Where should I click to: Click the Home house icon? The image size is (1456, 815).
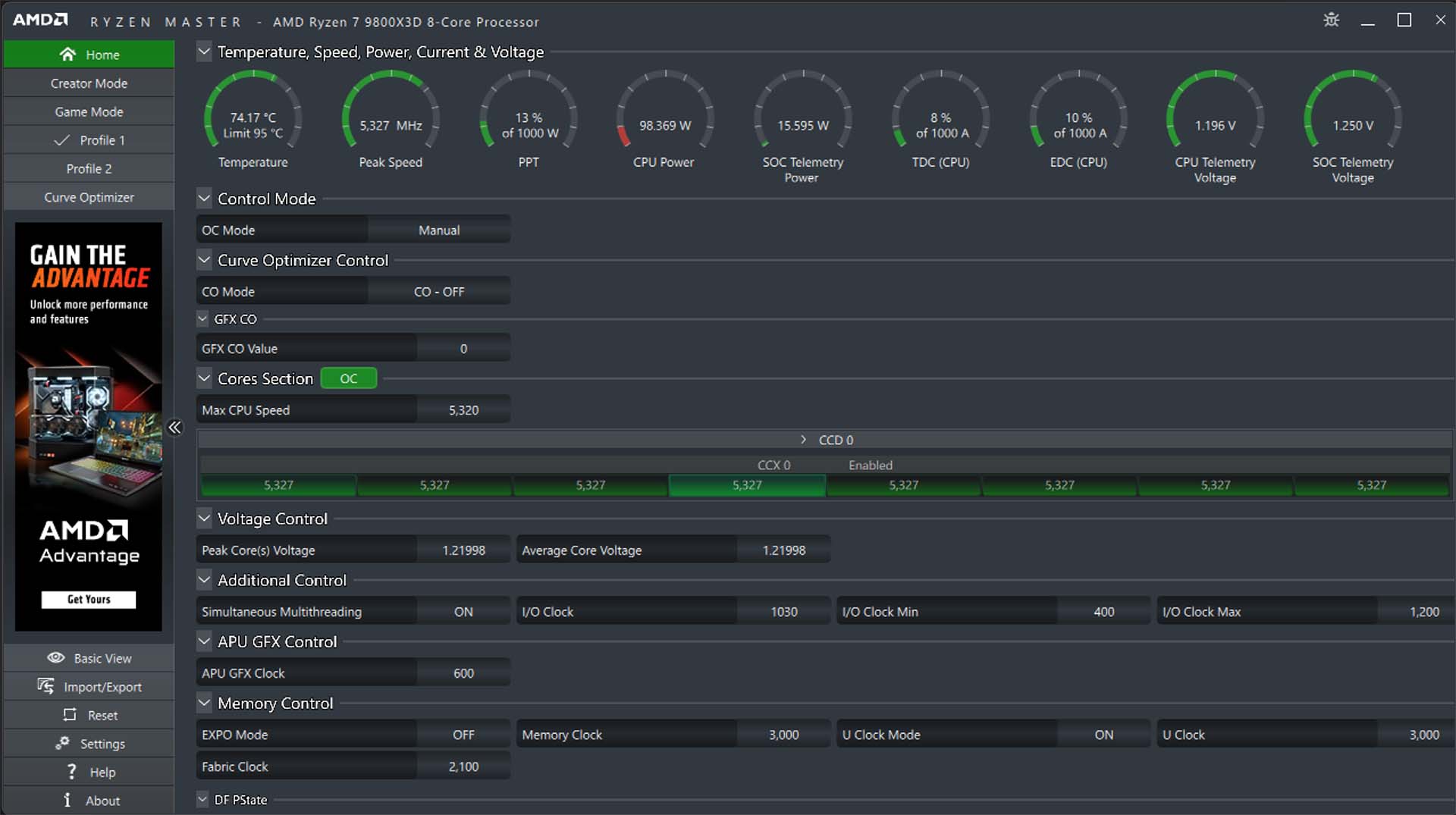[x=67, y=55]
